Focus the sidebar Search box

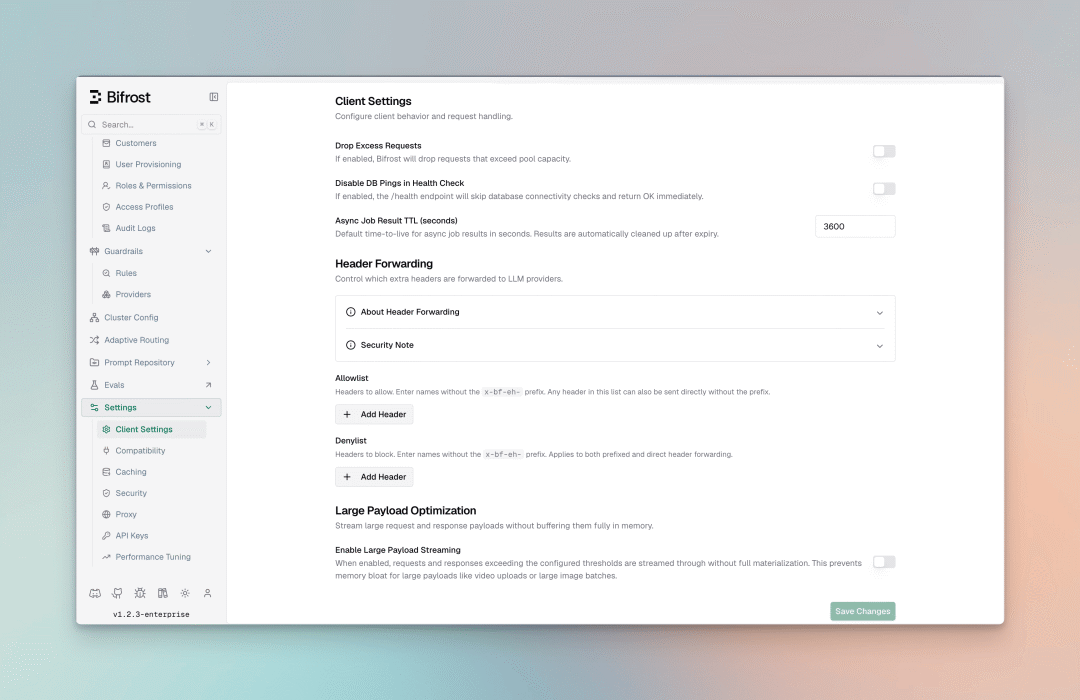(151, 125)
